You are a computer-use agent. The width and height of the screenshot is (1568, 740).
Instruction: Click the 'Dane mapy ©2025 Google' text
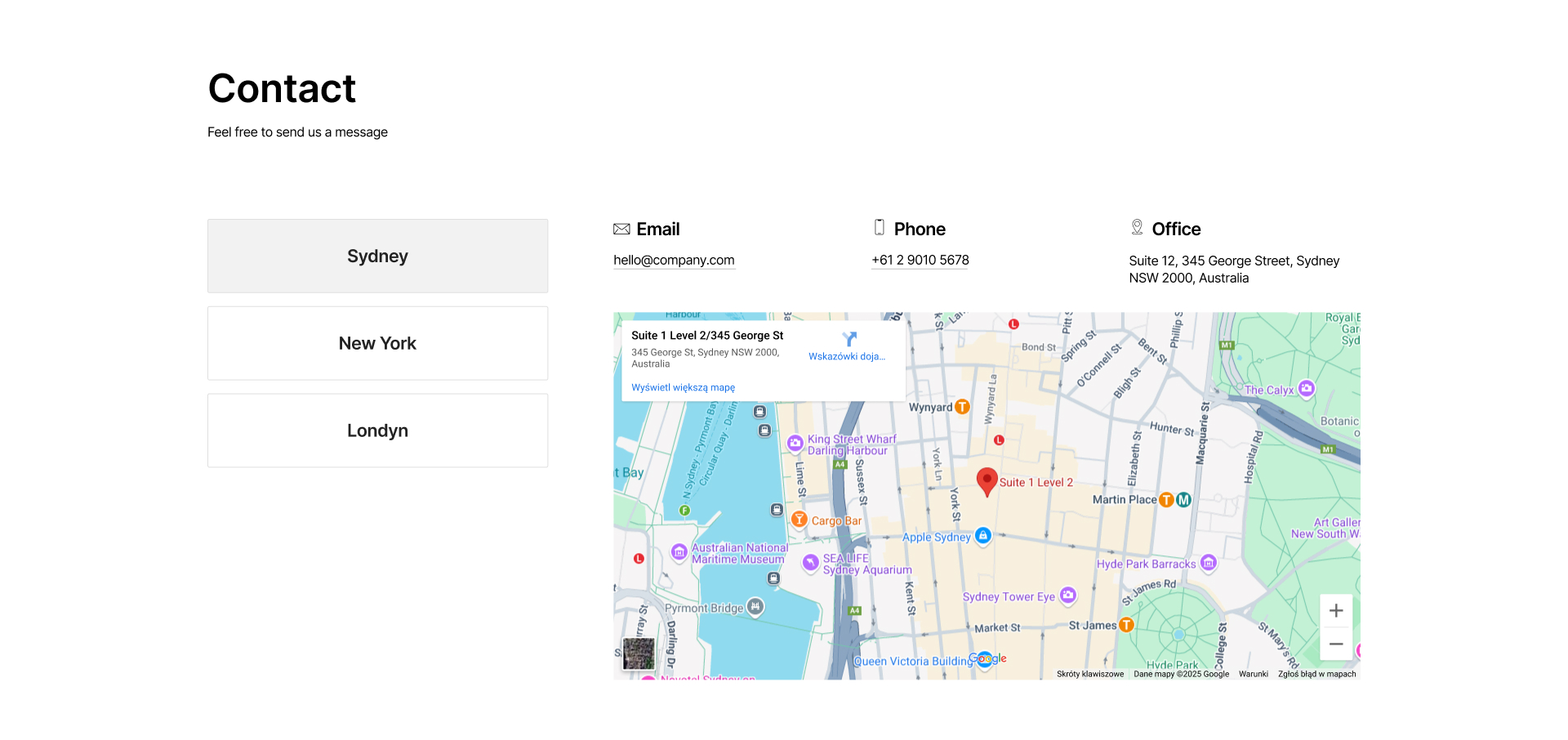click(x=1181, y=674)
